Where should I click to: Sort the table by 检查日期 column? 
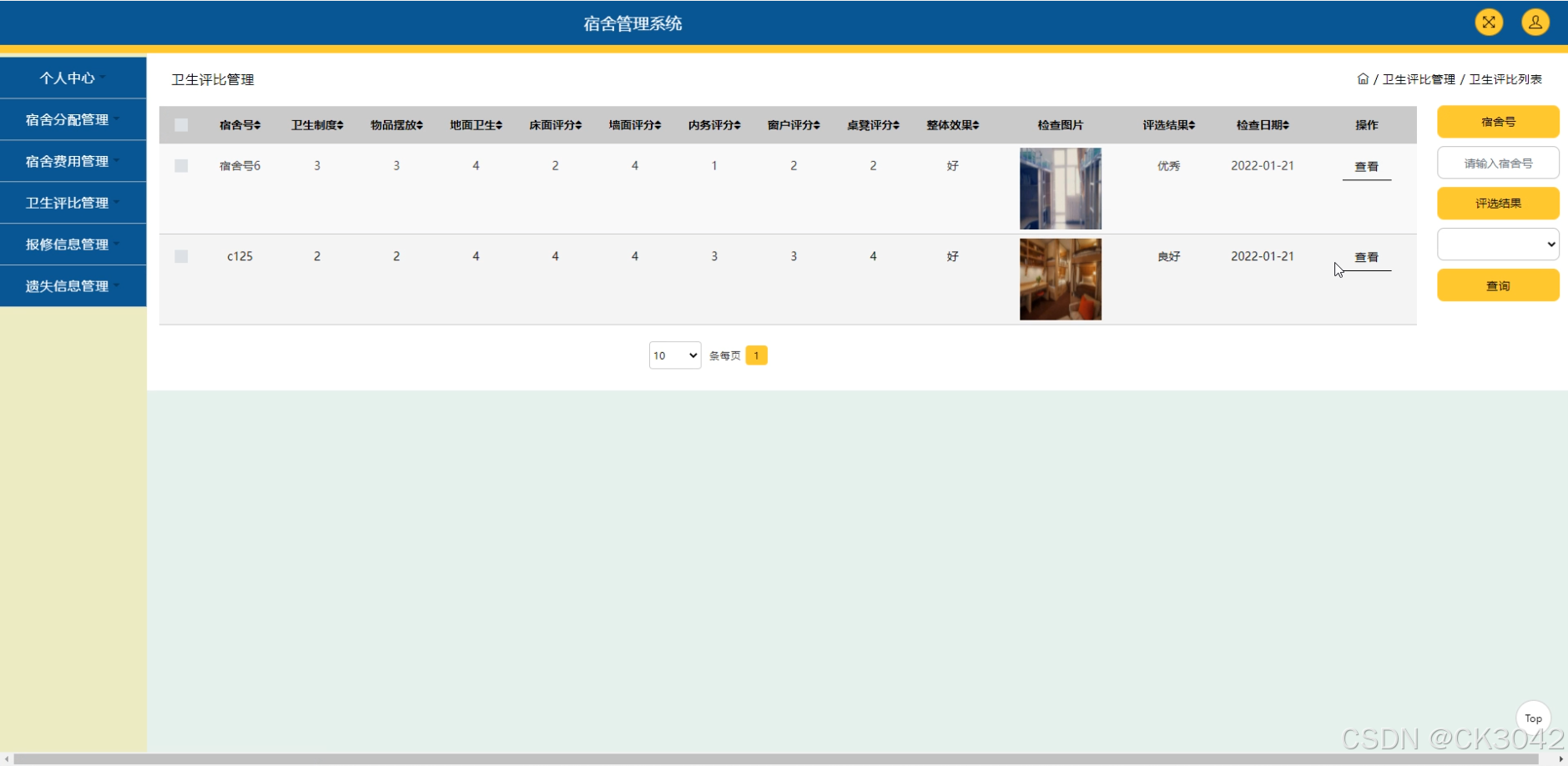1263,125
